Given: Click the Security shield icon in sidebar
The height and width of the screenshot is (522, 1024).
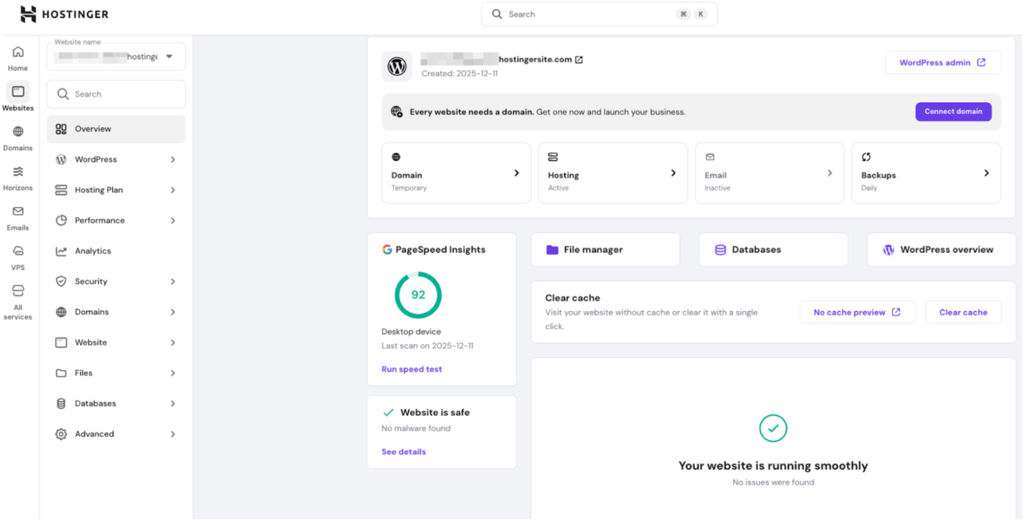Looking at the screenshot, I should point(61,282).
